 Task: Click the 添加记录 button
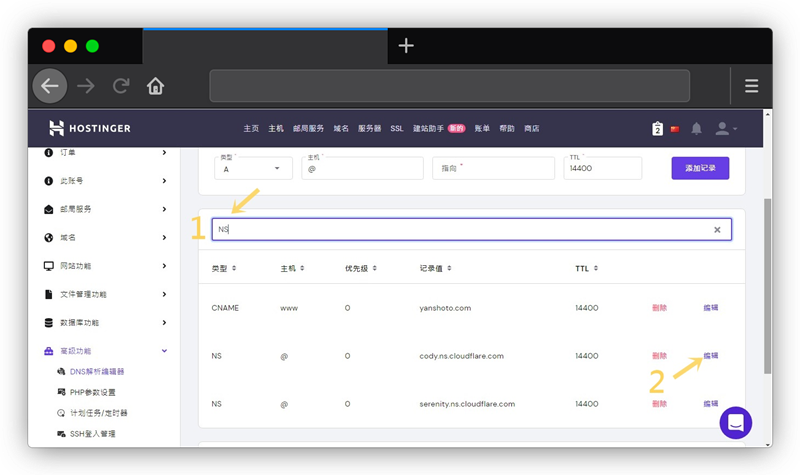(700, 168)
